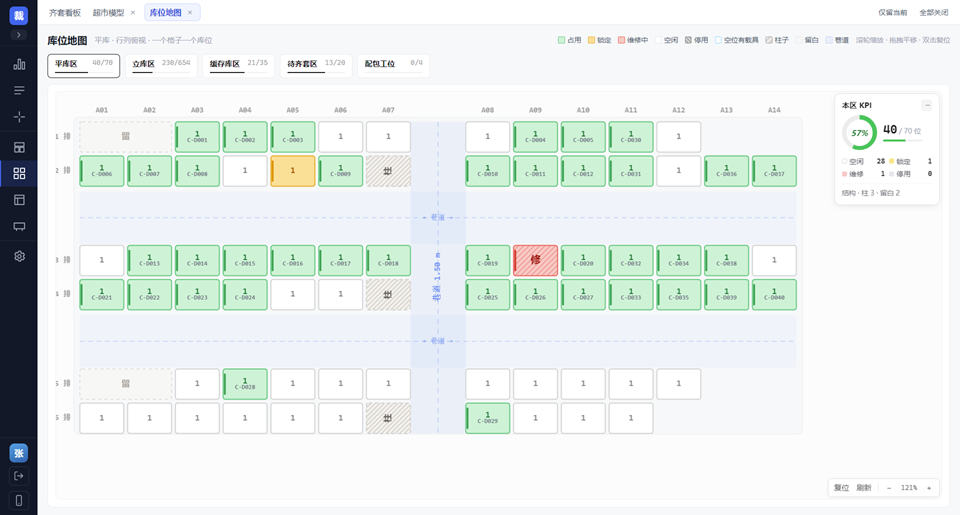
Task: Click the 复位 reset view button
Action: pos(842,488)
